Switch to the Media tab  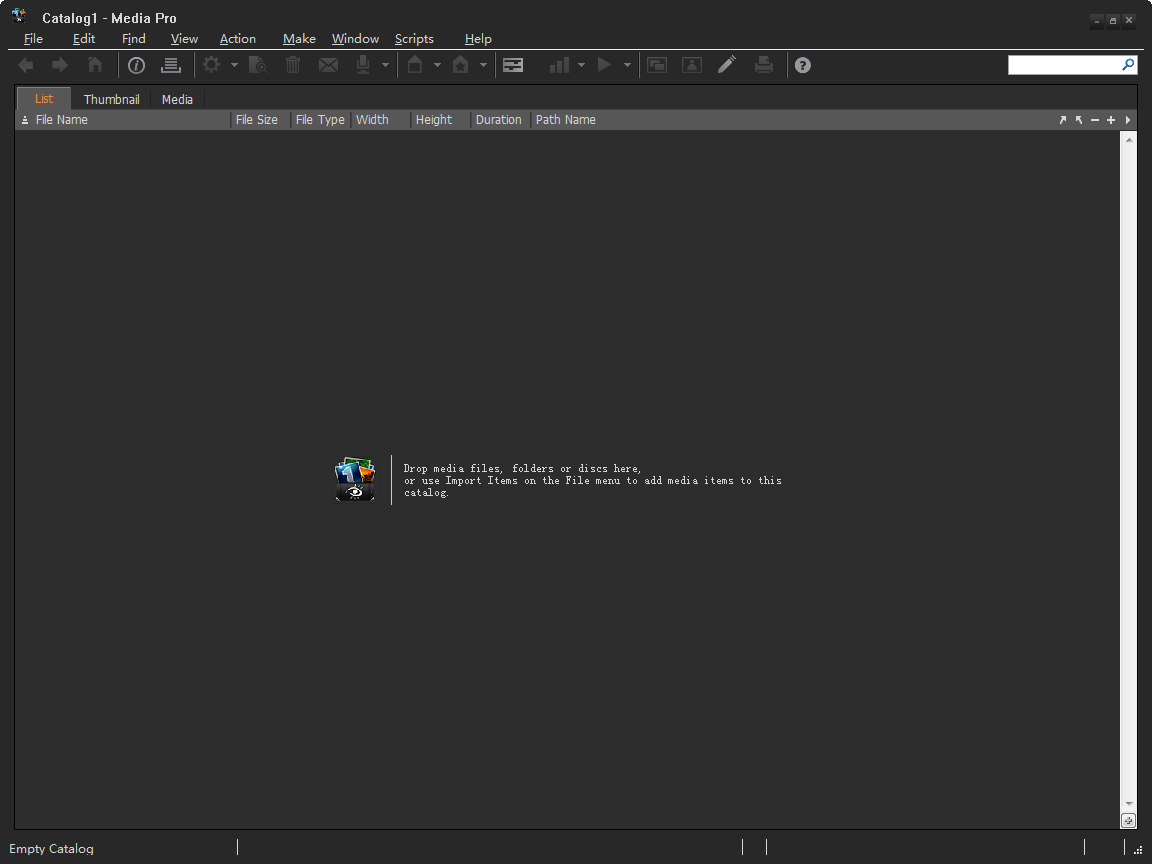(x=177, y=99)
